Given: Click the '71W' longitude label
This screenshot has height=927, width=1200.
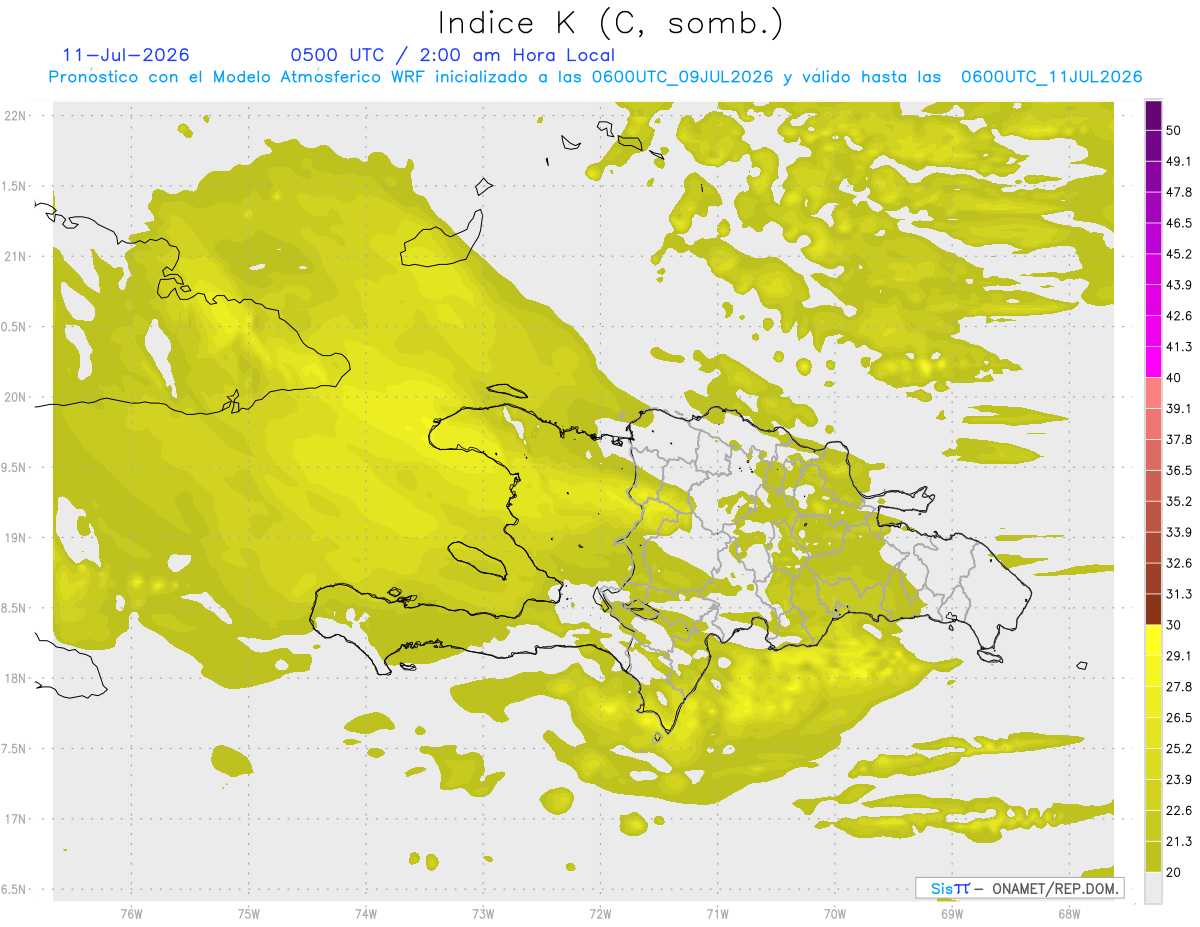Looking at the screenshot, I should (717, 914).
